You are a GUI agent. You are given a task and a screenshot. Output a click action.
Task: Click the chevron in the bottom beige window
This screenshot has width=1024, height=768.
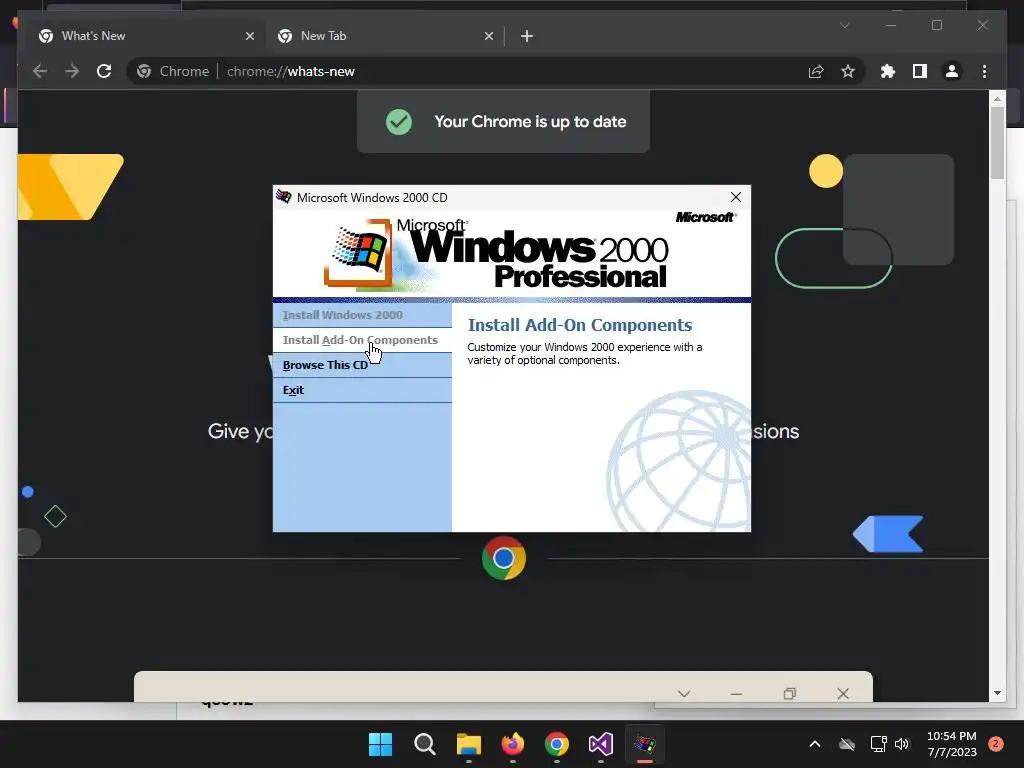coord(684,694)
